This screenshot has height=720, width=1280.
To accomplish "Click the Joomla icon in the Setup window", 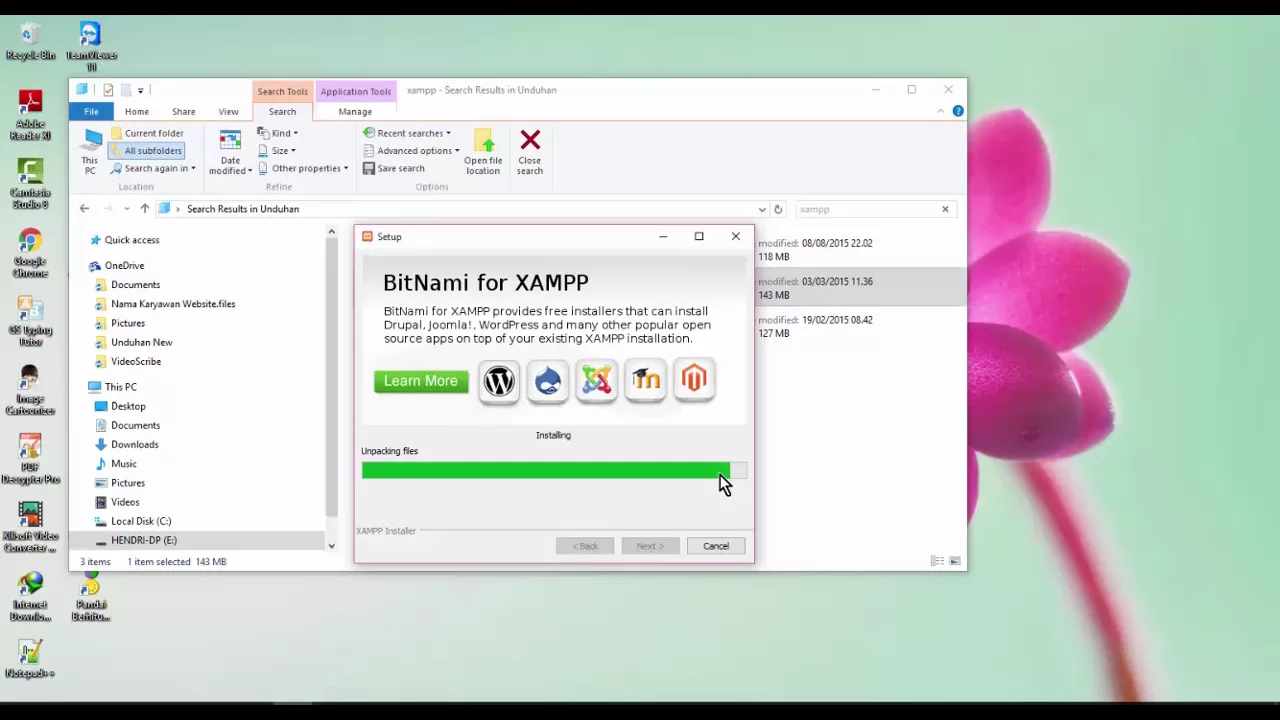I will (x=597, y=381).
